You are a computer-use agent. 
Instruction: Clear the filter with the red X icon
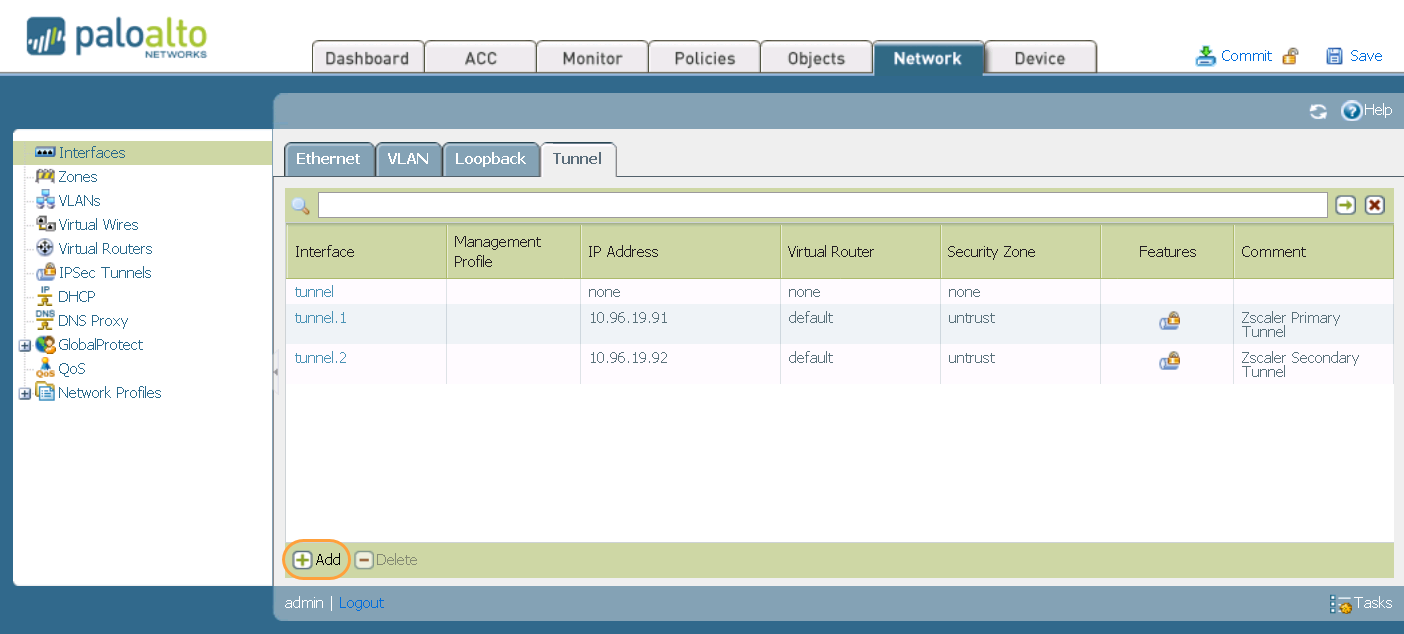[1375, 205]
